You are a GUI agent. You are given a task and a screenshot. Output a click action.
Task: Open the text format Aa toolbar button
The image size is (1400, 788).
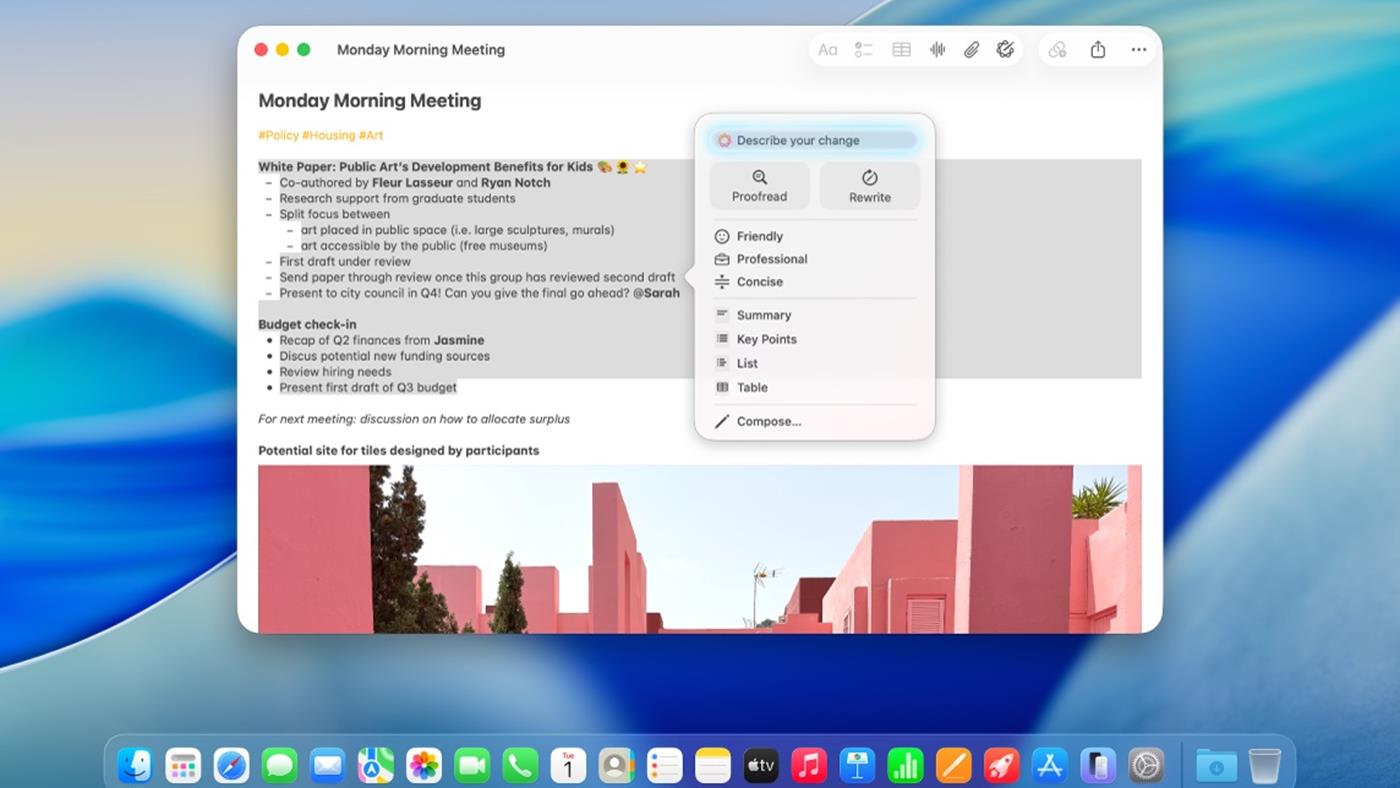coord(828,50)
